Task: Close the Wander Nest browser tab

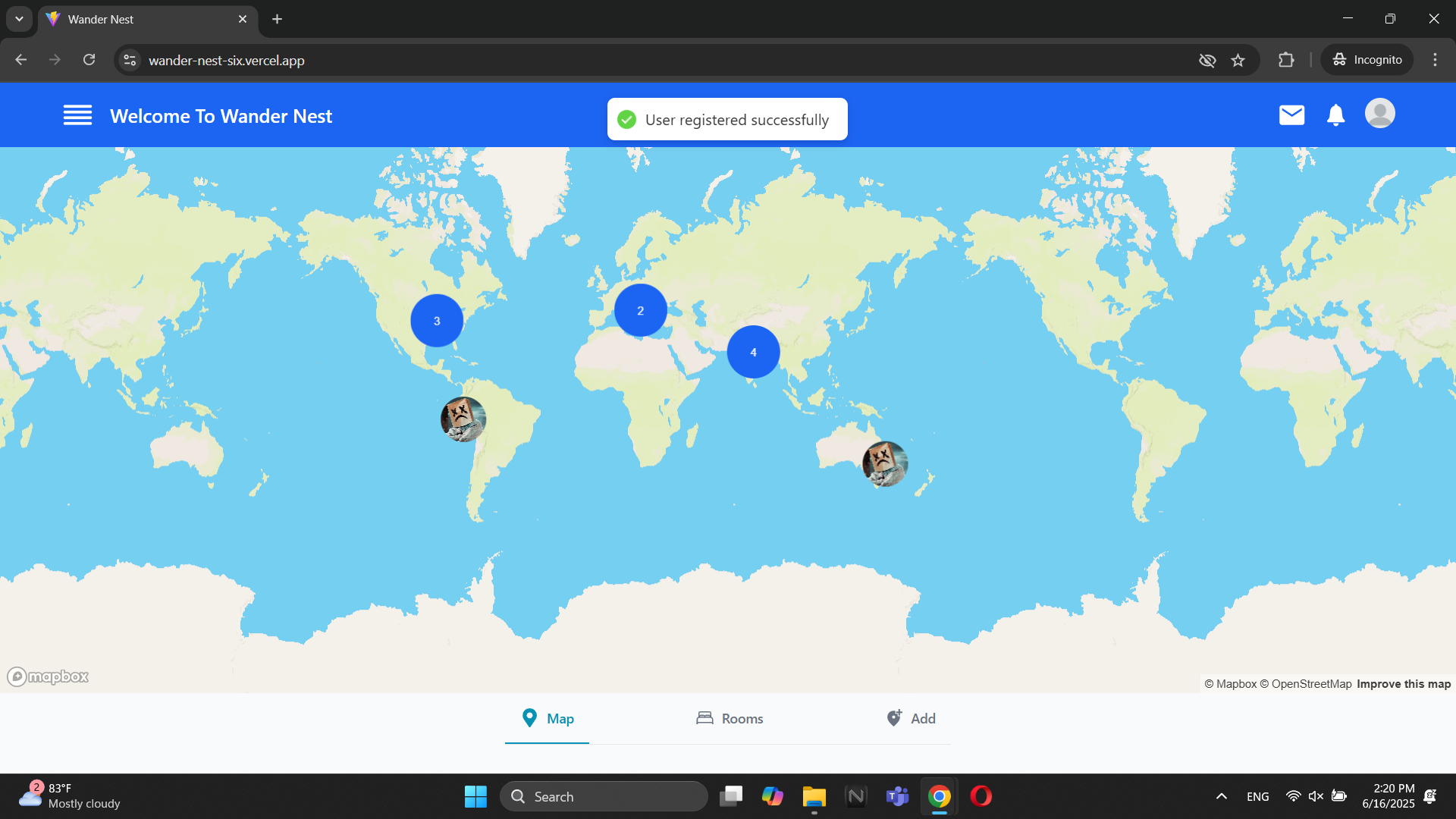Action: (x=243, y=19)
